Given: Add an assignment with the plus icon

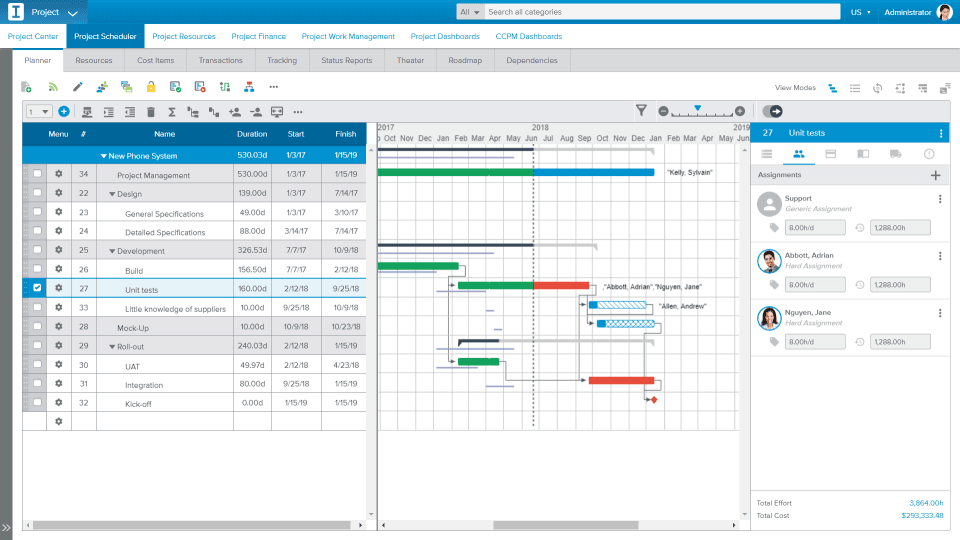Looking at the screenshot, I should click(x=936, y=176).
